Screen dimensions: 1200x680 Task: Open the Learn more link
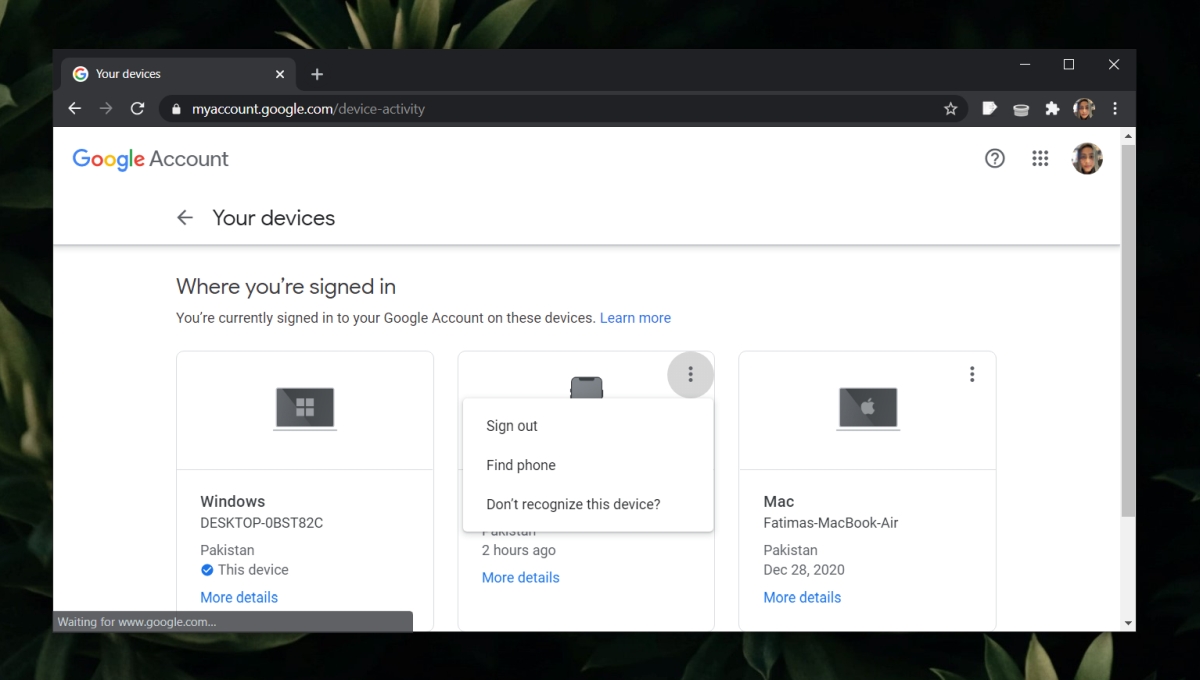tap(635, 318)
